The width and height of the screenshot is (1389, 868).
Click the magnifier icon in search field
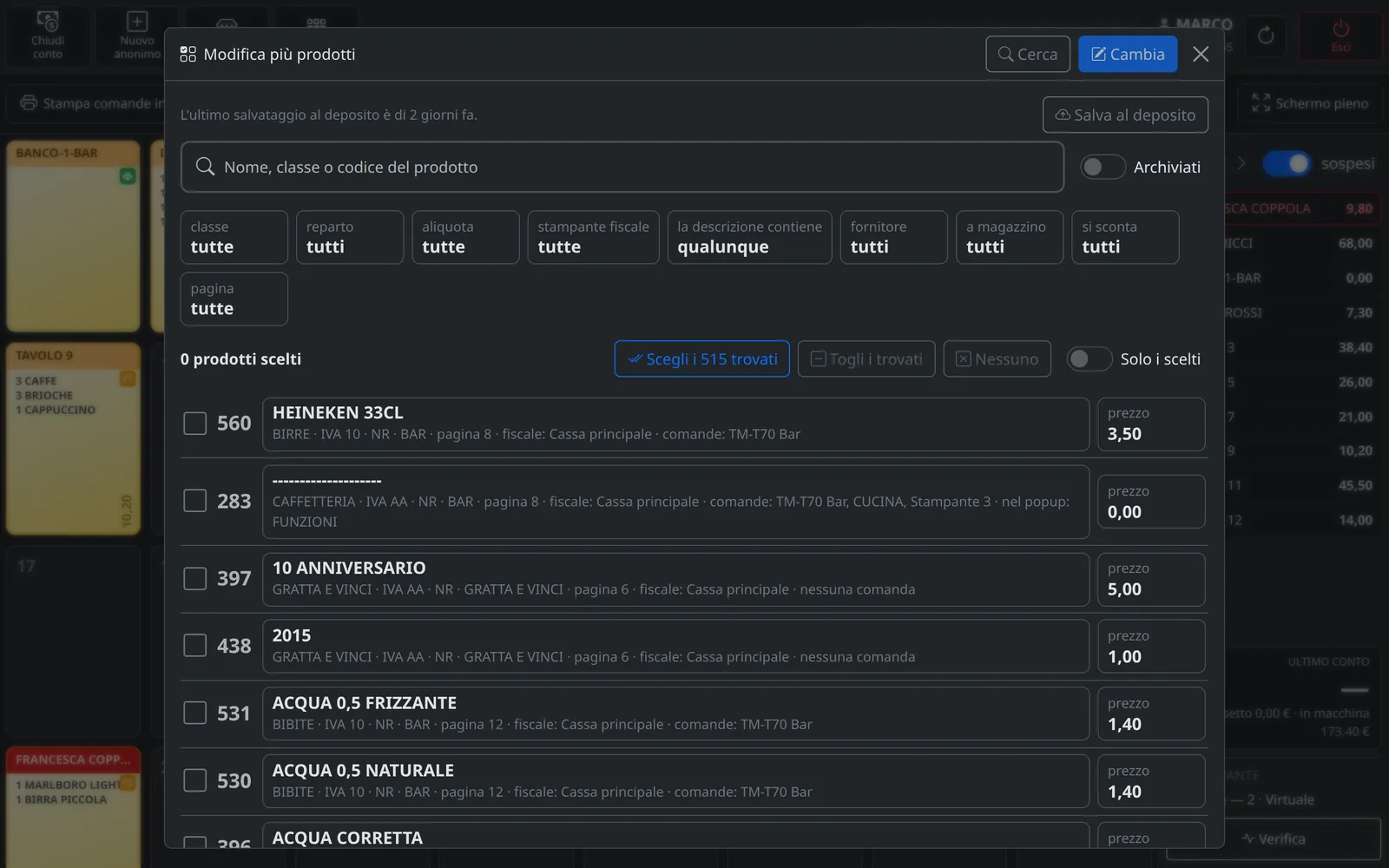pyautogui.click(x=205, y=167)
